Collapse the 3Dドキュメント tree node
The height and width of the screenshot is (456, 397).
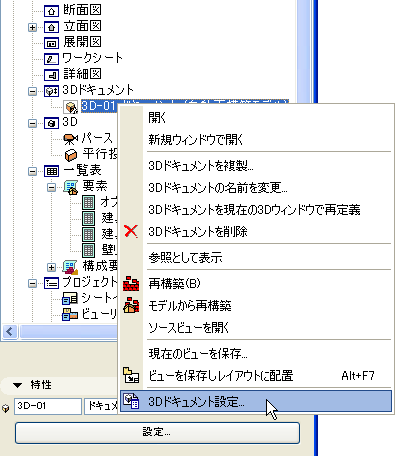[32, 91]
